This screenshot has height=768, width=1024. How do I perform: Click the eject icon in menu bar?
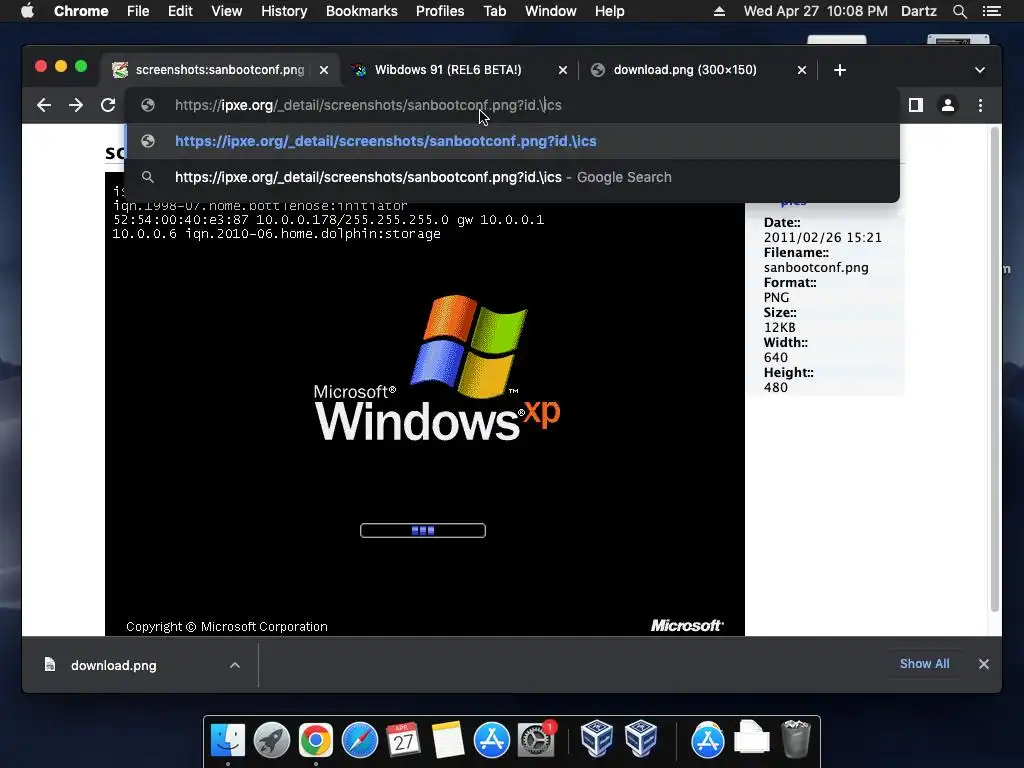pyautogui.click(x=719, y=11)
